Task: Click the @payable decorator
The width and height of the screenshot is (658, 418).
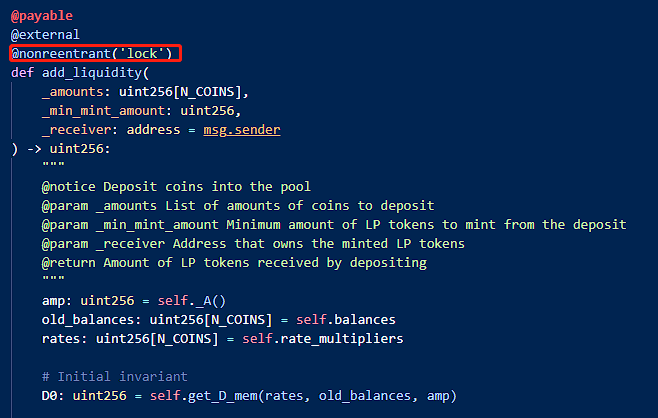Action: 42,16
